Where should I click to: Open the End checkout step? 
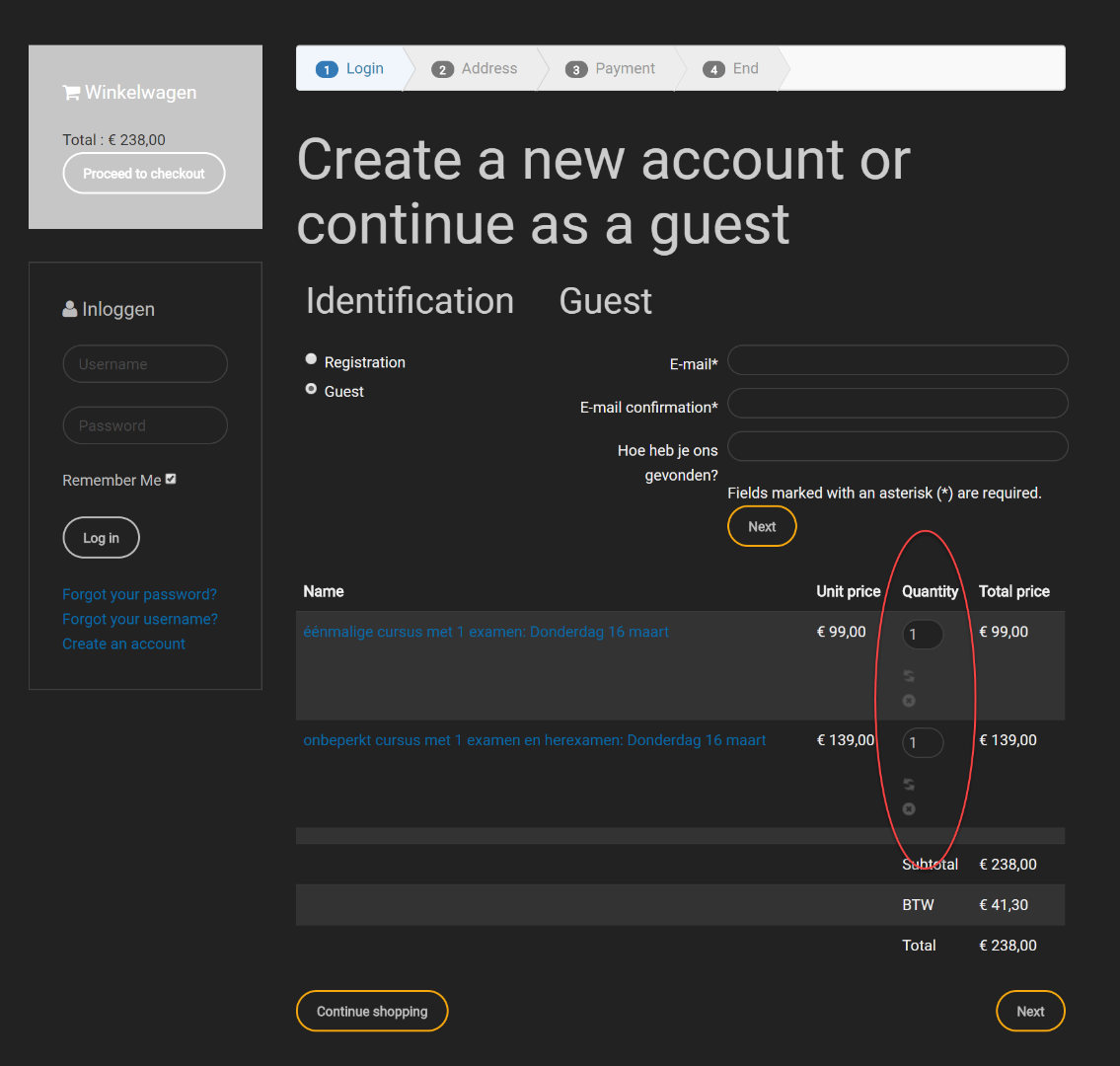coord(731,69)
